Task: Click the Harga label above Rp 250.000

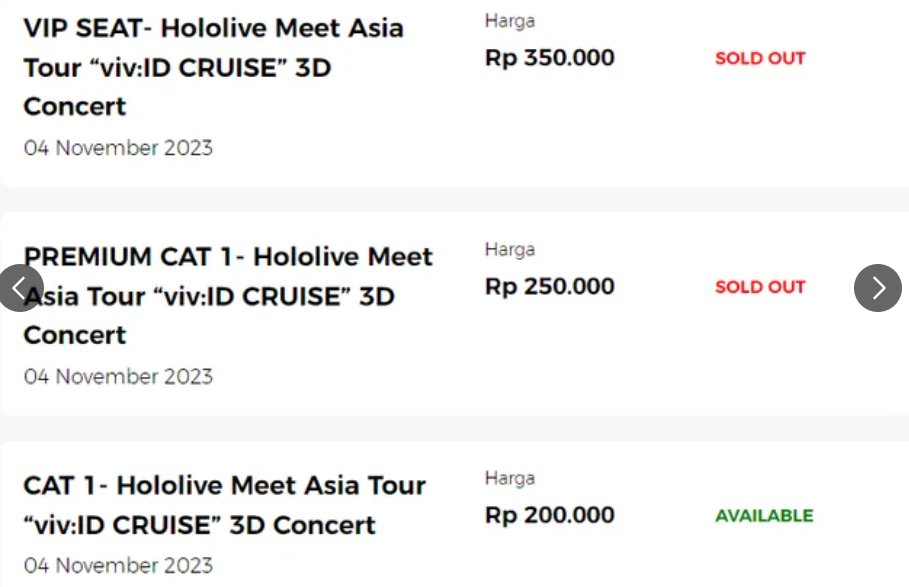Action: tap(509, 250)
